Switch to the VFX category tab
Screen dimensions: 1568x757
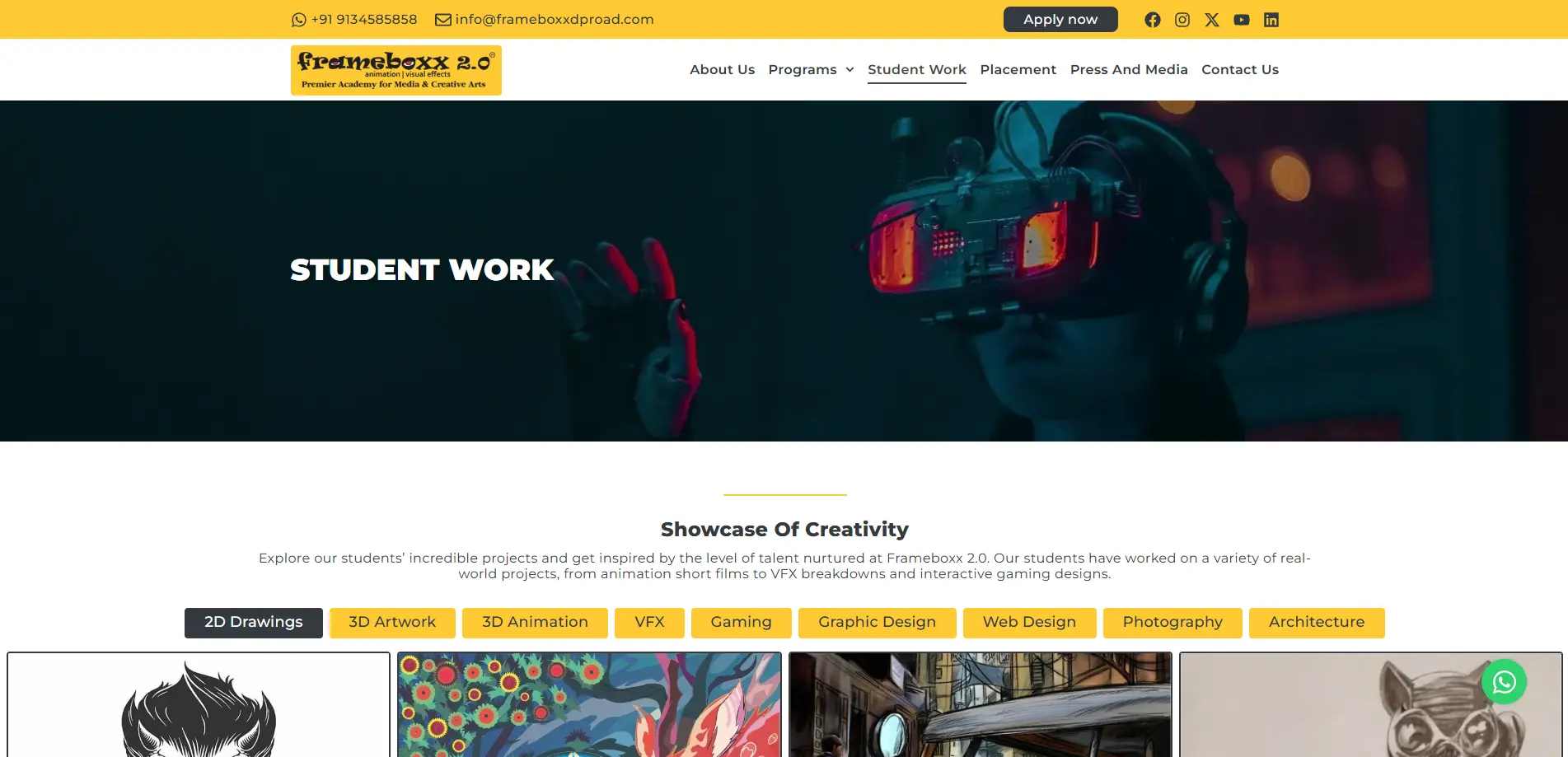pyautogui.click(x=649, y=623)
